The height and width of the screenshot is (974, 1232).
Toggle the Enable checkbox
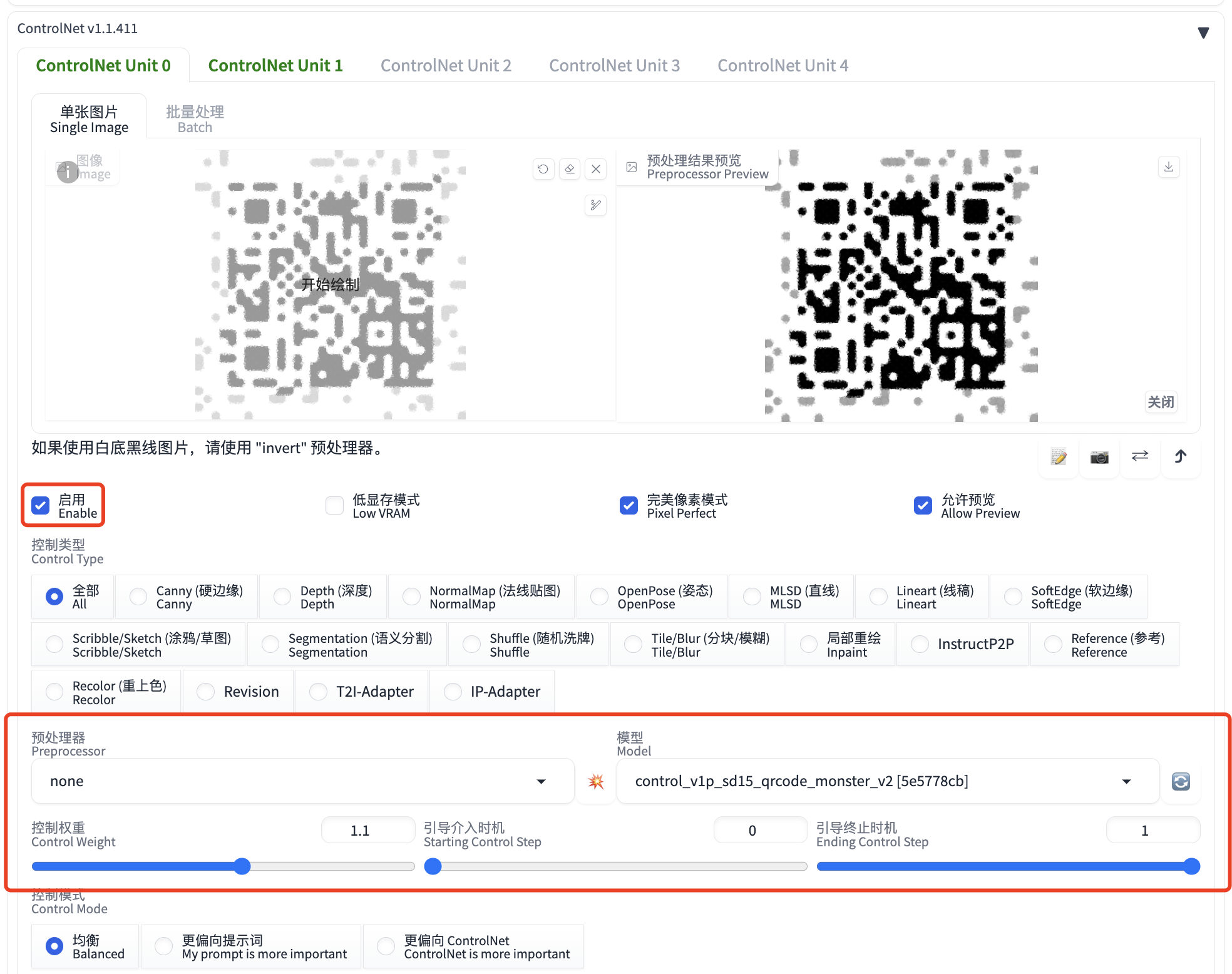[41, 506]
